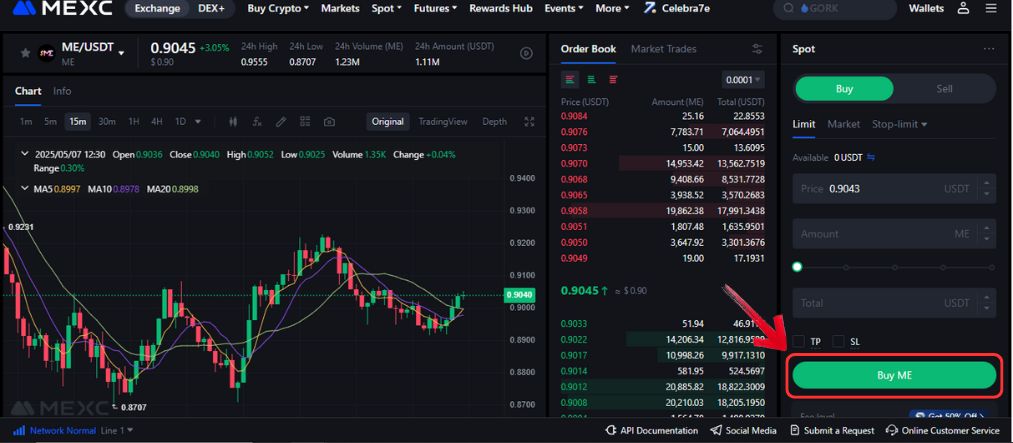Select the drawing pencil tool
This screenshot has width=1013, height=443.
280,121
